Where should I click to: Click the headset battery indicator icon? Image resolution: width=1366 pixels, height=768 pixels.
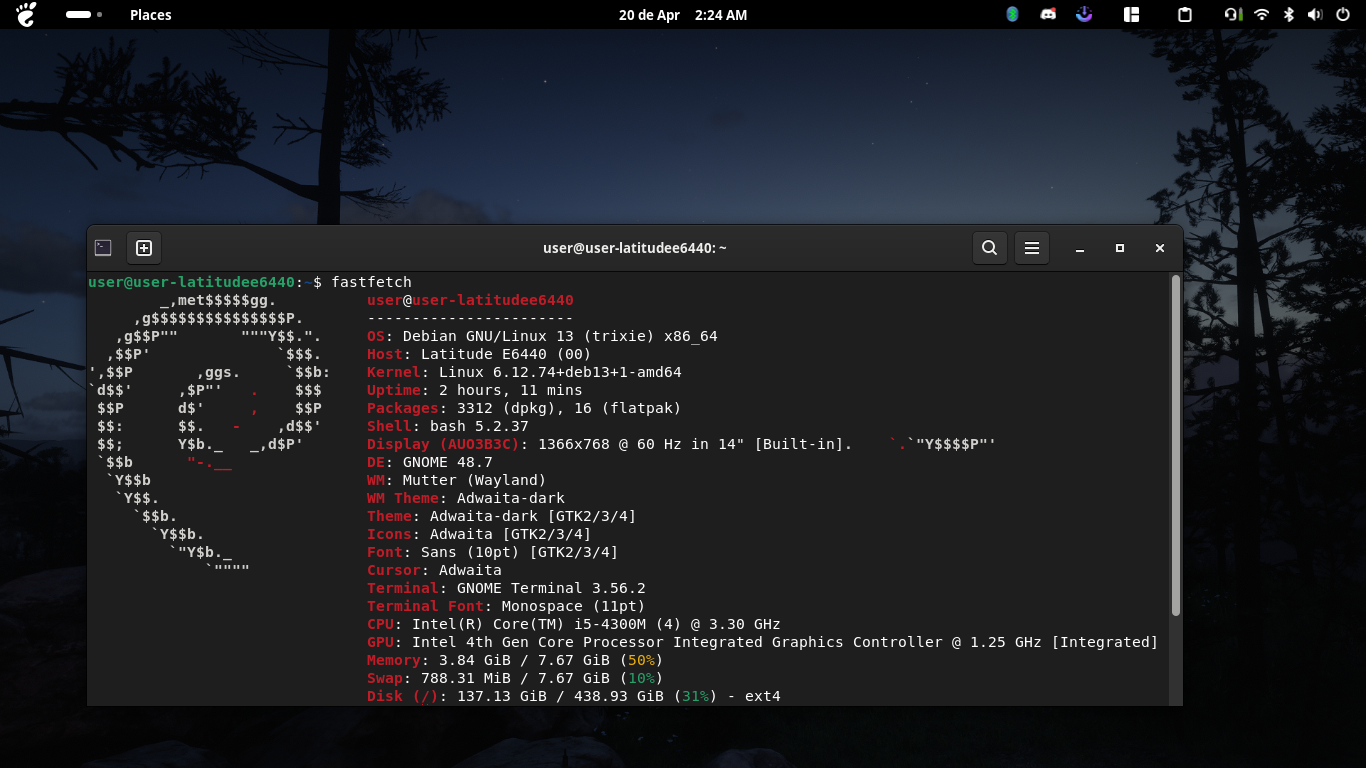tap(1234, 15)
